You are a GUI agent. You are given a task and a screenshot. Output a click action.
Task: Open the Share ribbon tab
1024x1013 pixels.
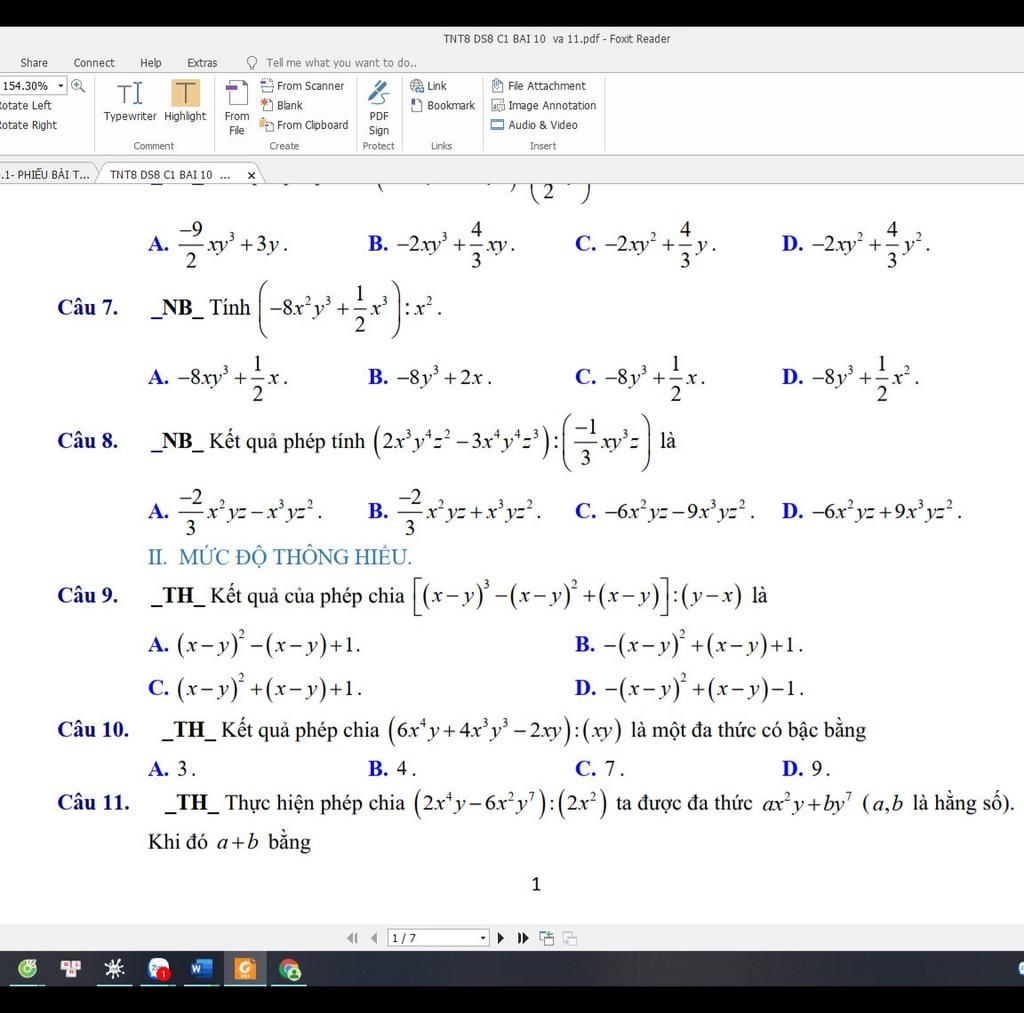[x=34, y=63]
